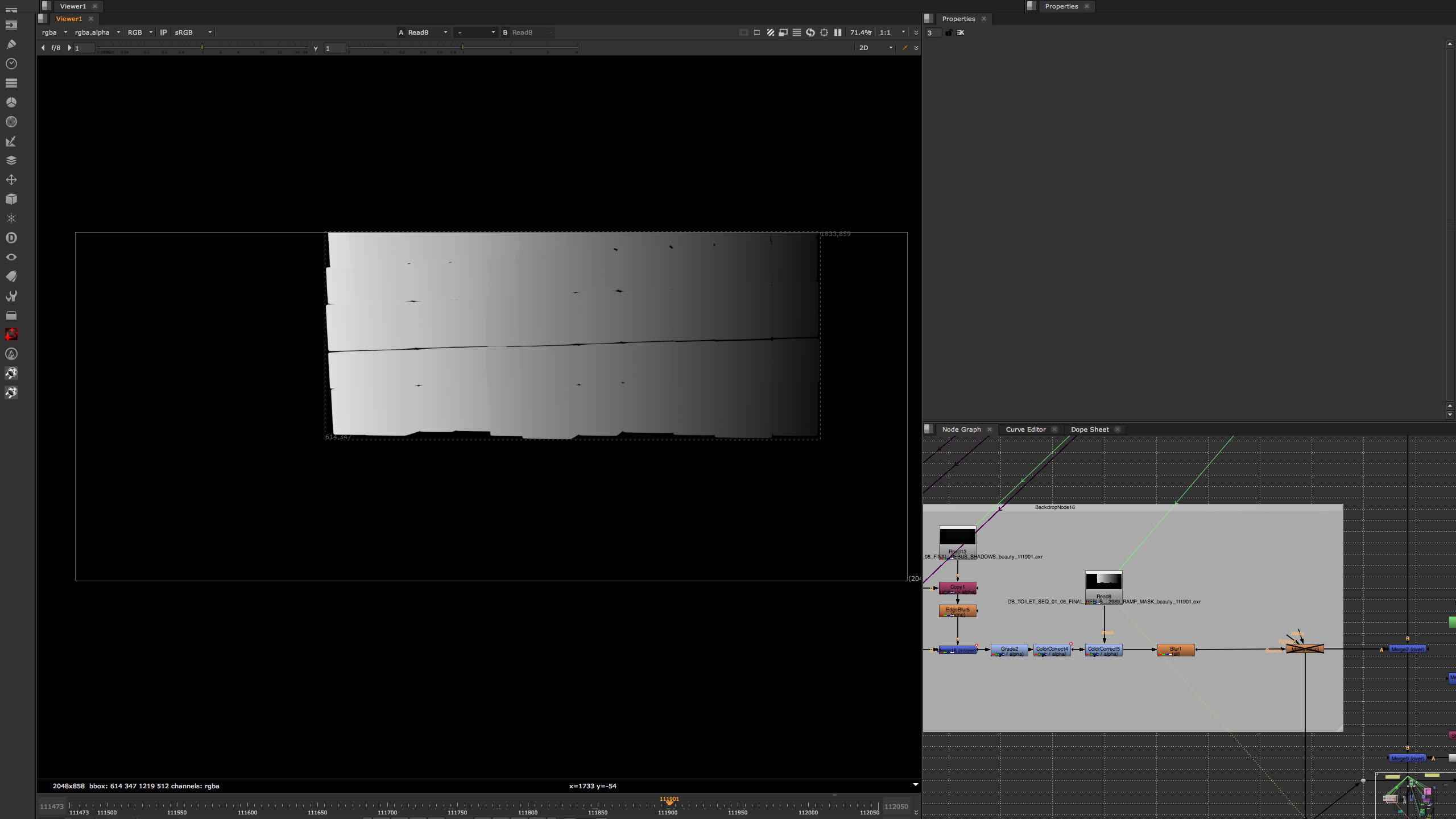
Task: Click the viewer pane layout icon beside Viewer1 tab
Action: tap(43, 19)
